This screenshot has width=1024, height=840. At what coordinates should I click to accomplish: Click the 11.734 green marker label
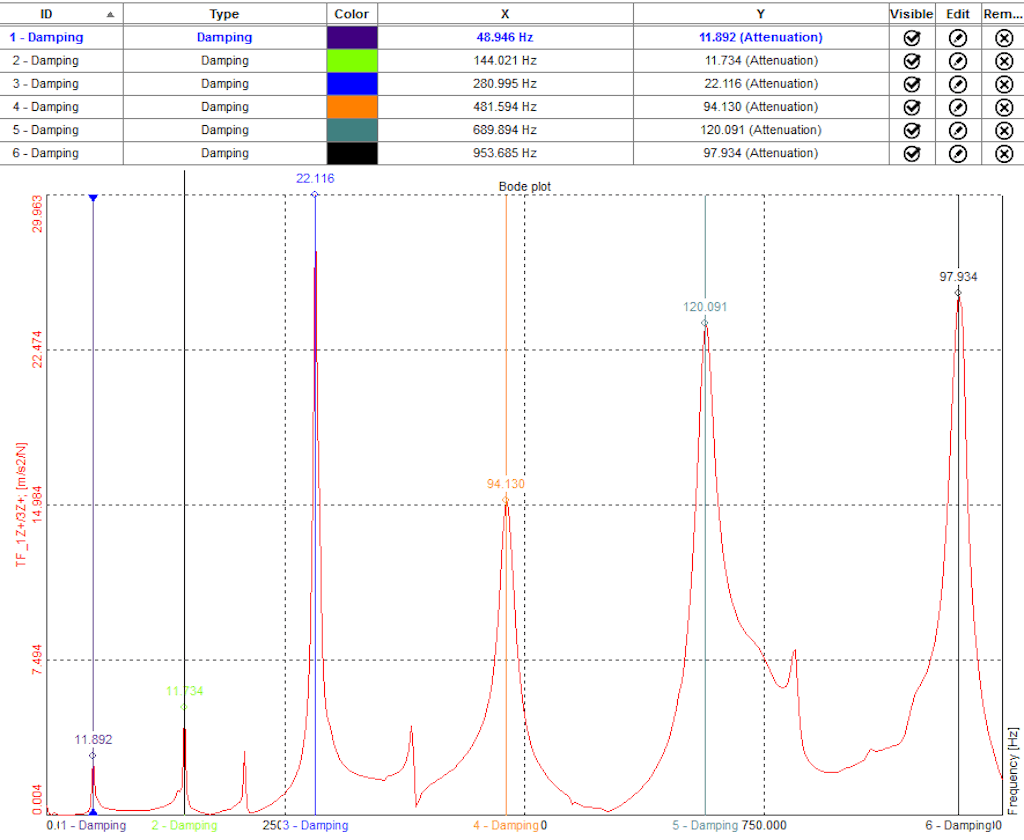click(185, 691)
